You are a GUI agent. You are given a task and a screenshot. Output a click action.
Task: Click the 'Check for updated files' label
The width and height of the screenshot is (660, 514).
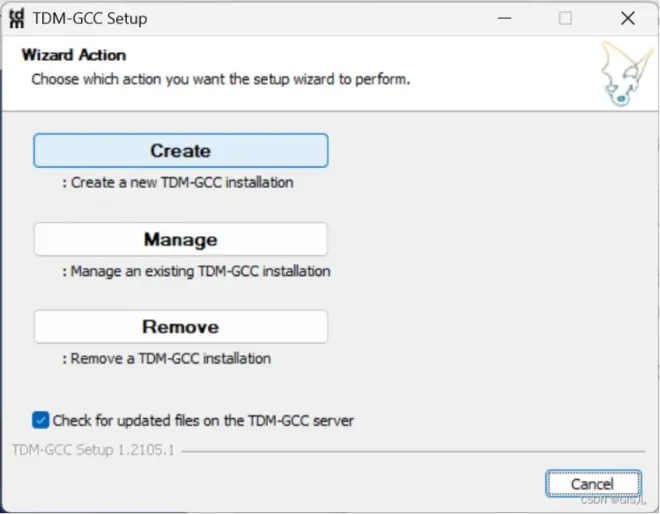[203, 421]
